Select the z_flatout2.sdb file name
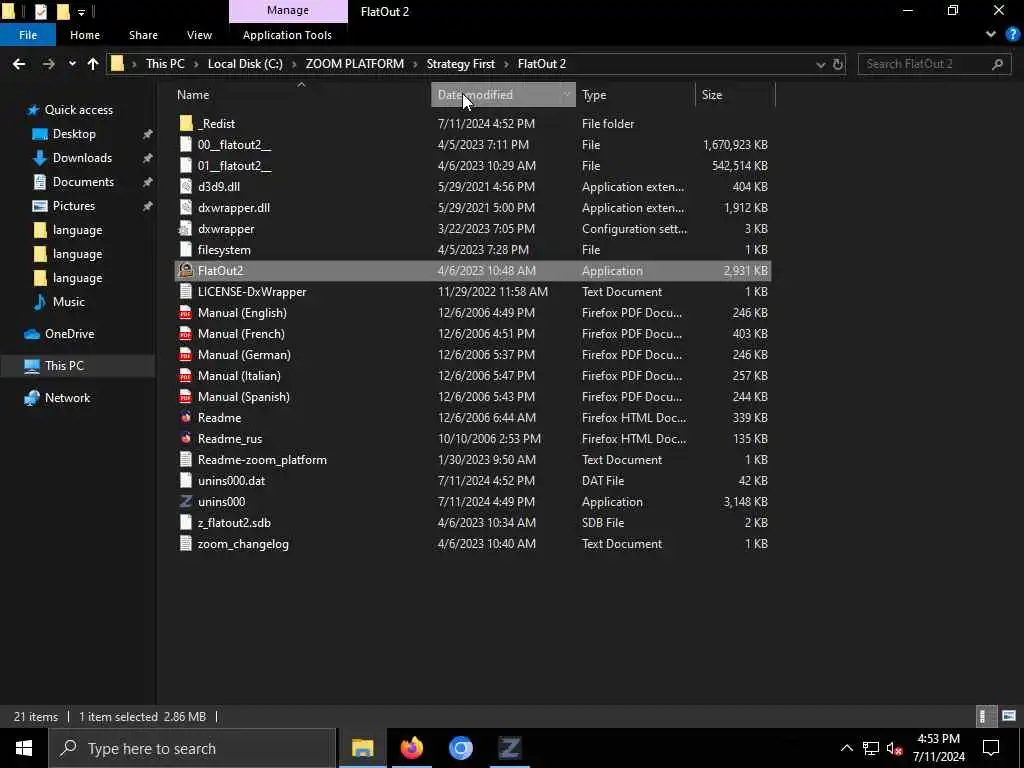 click(234, 522)
